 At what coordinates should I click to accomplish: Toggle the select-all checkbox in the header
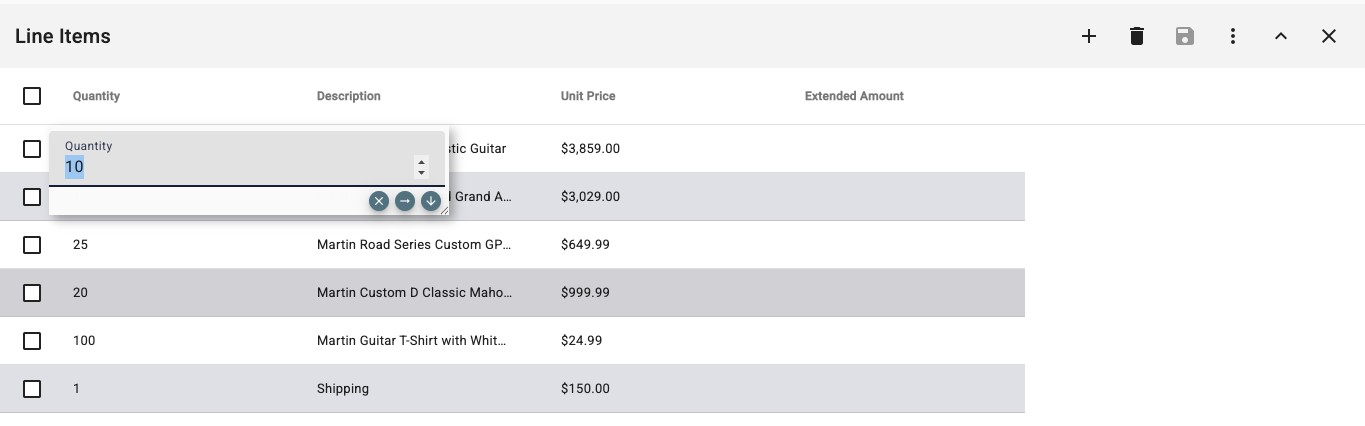click(x=32, y=96)
